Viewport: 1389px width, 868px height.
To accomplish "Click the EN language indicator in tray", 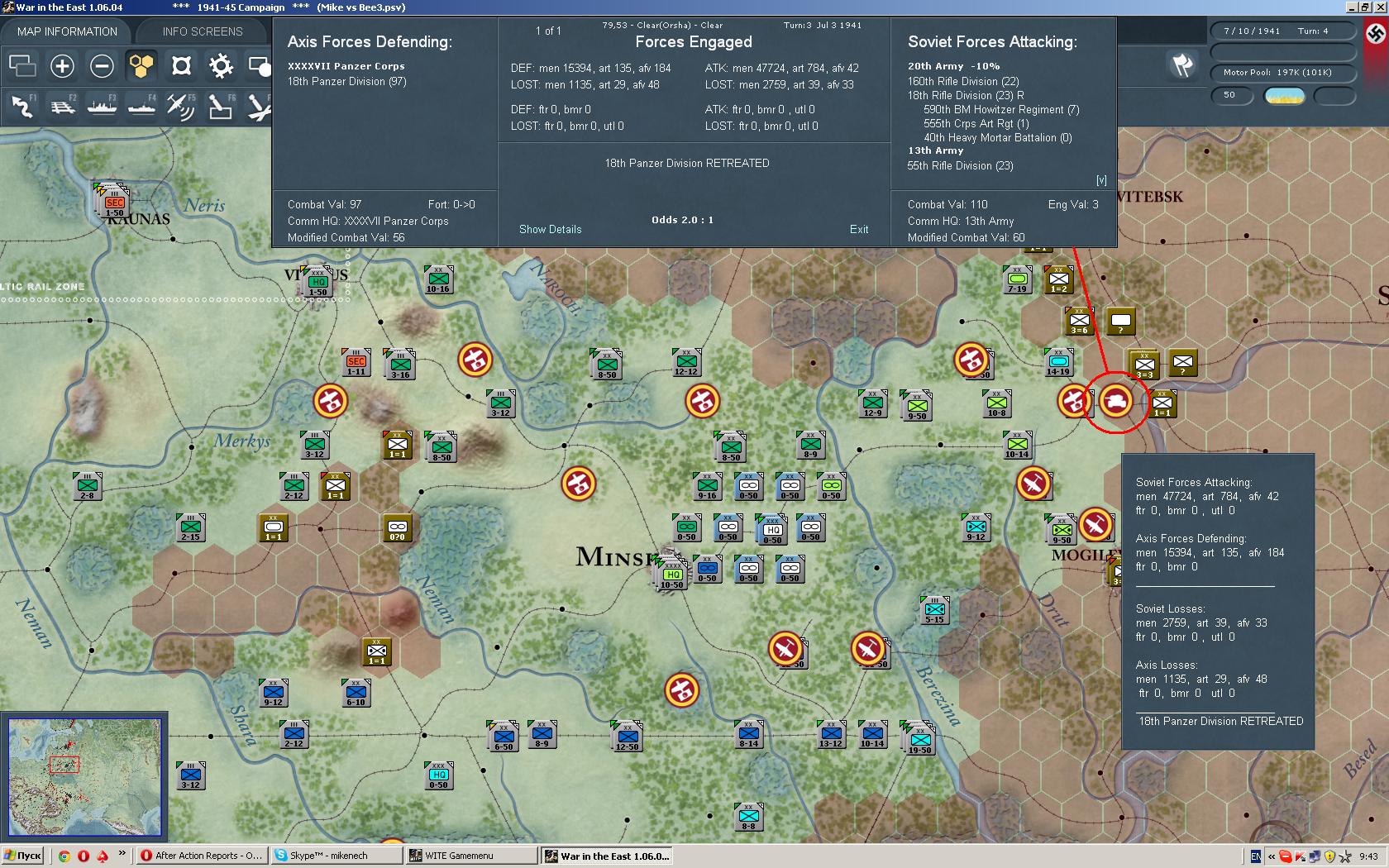I will (1255, 856).
